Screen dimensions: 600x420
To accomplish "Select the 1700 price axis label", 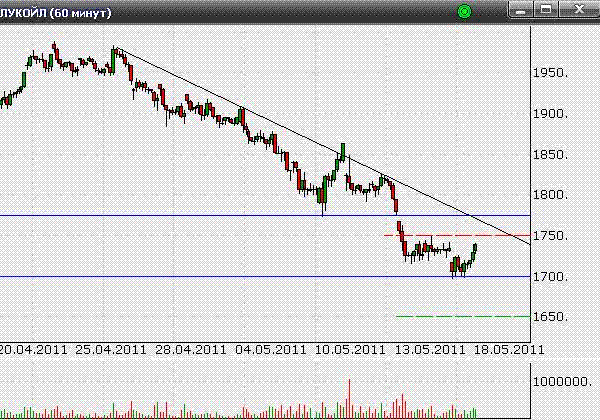I will pos(551,276).
